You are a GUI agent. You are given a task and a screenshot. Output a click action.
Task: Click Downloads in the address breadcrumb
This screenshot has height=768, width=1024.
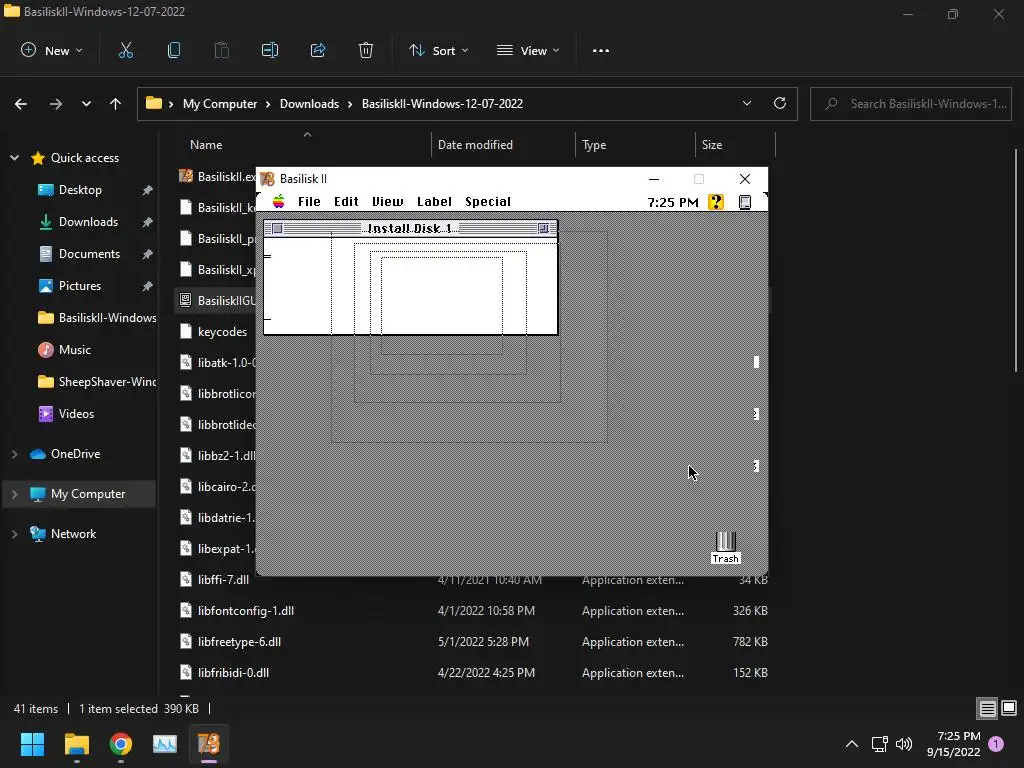point(310,104)
